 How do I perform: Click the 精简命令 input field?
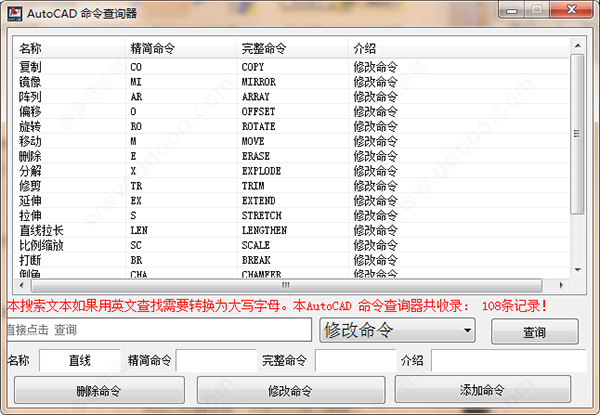pyautogui.click(x=216, y=360)
